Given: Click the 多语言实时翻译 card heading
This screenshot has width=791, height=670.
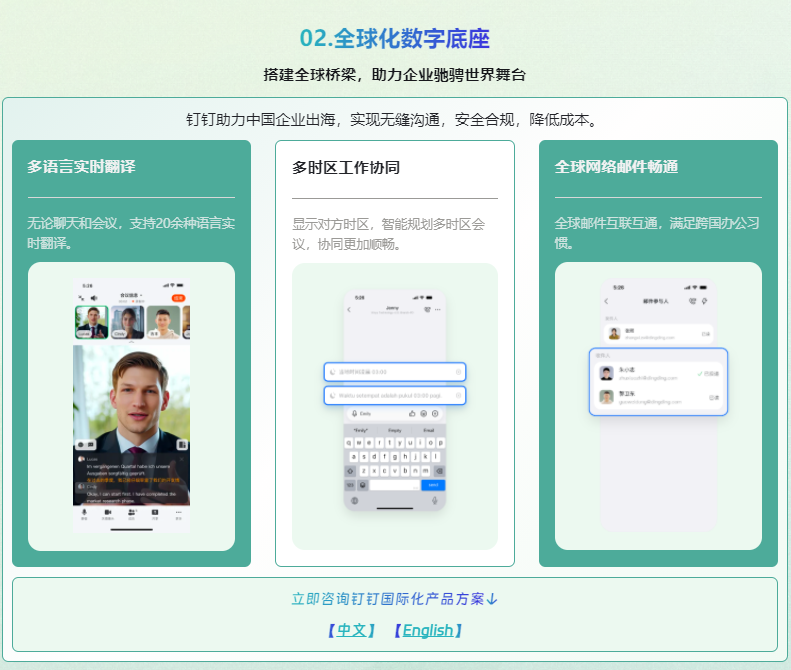Looking at the screenshot, I should [81, 167].
